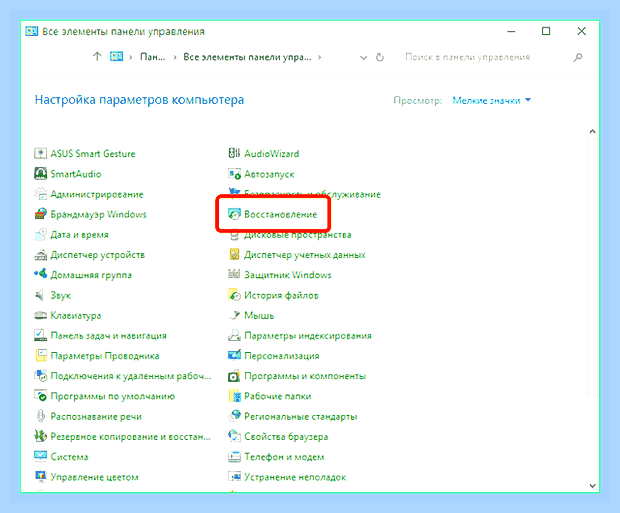The image size is (620, 513).
Task: Open the Мышь mouse icon
Action: pos(234,315)
